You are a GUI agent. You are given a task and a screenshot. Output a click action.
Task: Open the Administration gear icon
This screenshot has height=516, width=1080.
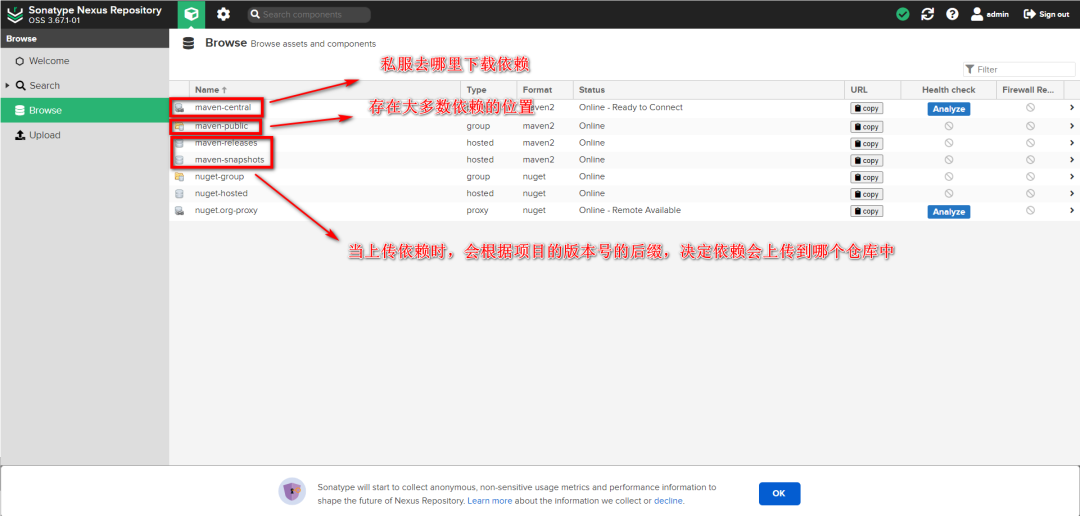223,14
